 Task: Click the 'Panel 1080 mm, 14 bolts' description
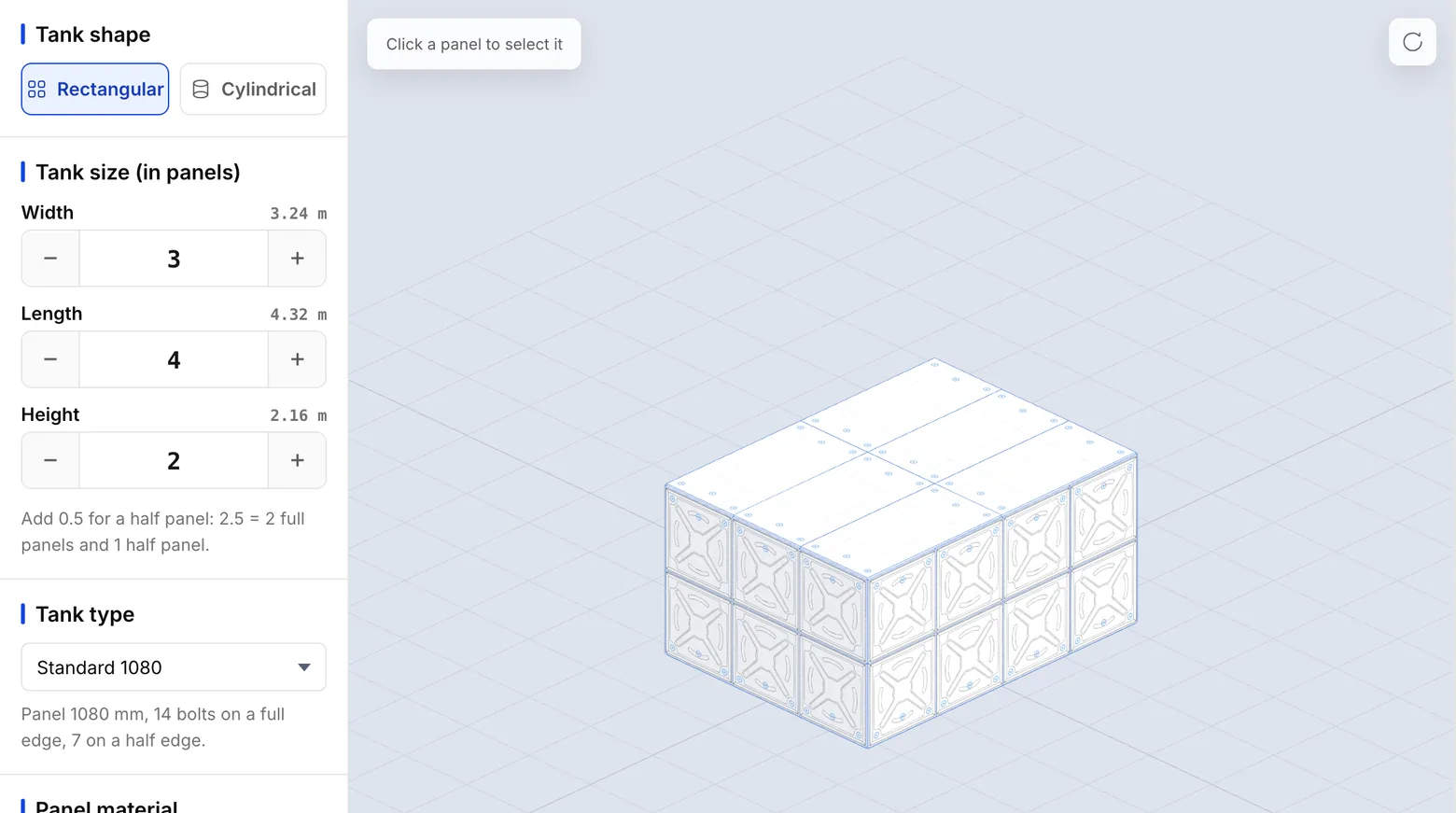pos(153,727)
